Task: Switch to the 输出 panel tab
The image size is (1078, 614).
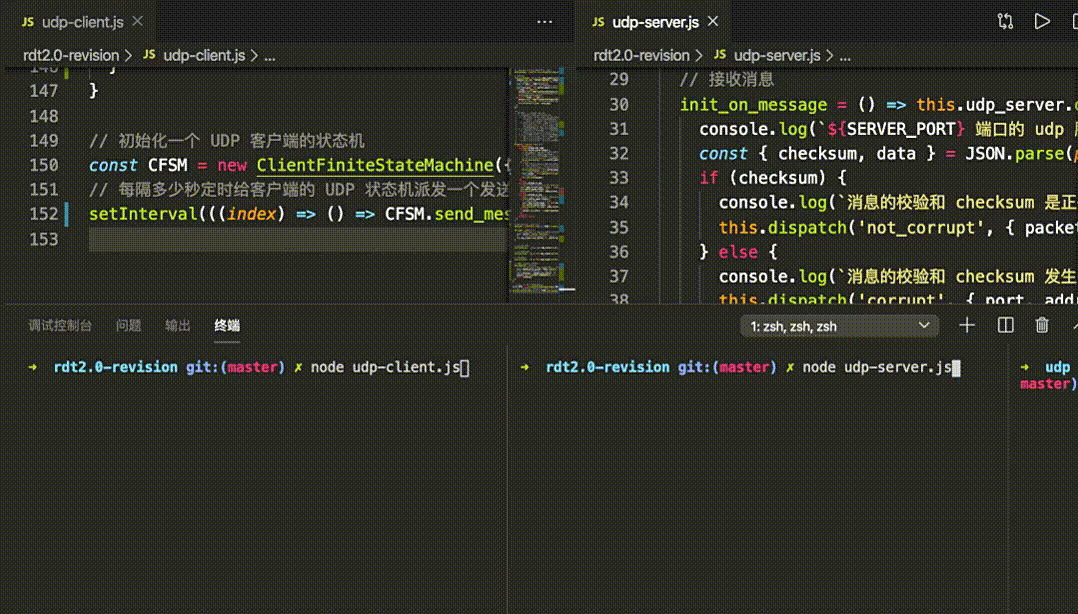Action: tap(178, 325)
